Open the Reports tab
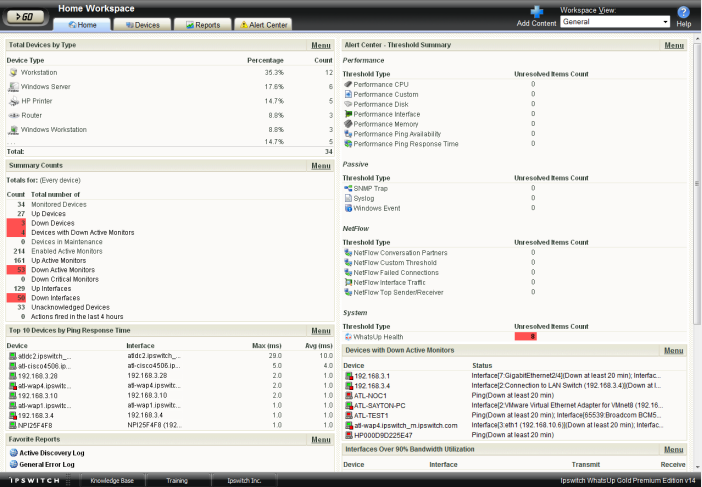This screenshot has width=702, height=487. pyautogui.click(x=202, y=25)
